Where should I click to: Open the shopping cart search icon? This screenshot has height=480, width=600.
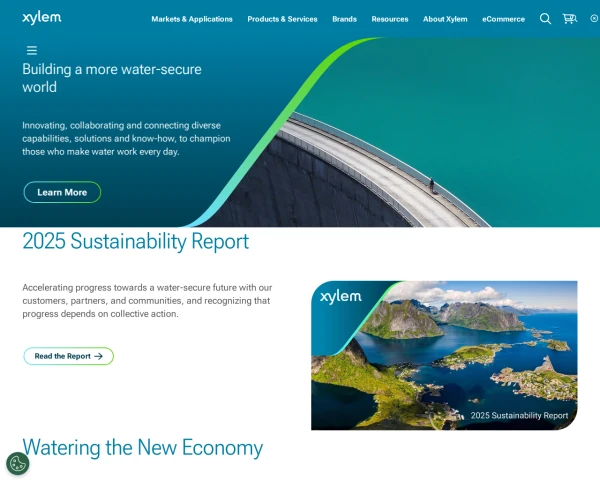pyautogui.click(x=570, y=18)
